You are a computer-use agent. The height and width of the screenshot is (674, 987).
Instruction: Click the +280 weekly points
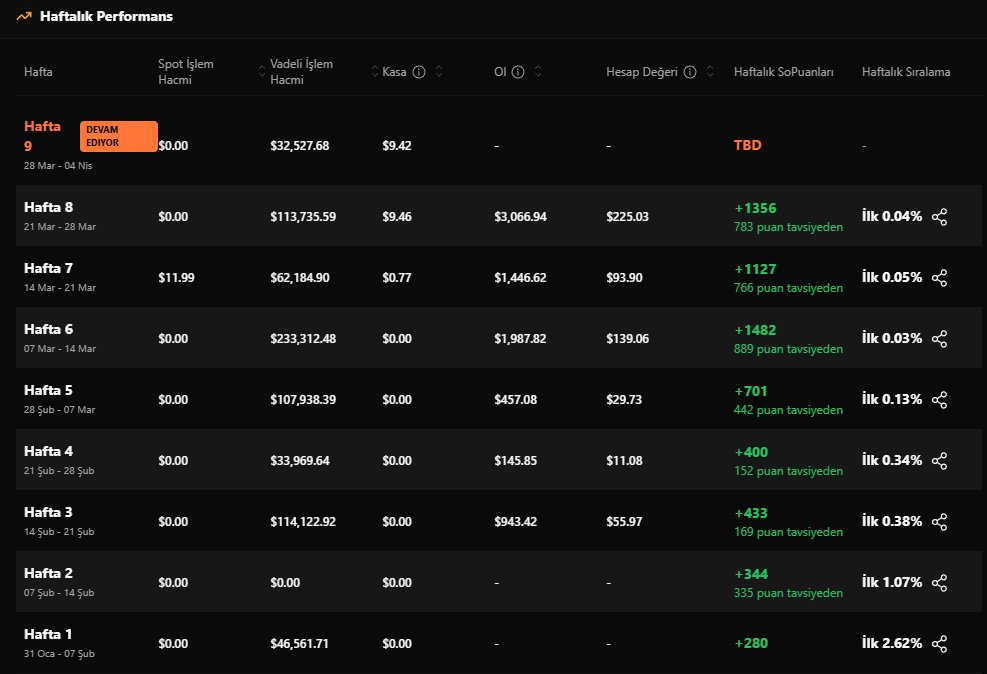(751, 644)
